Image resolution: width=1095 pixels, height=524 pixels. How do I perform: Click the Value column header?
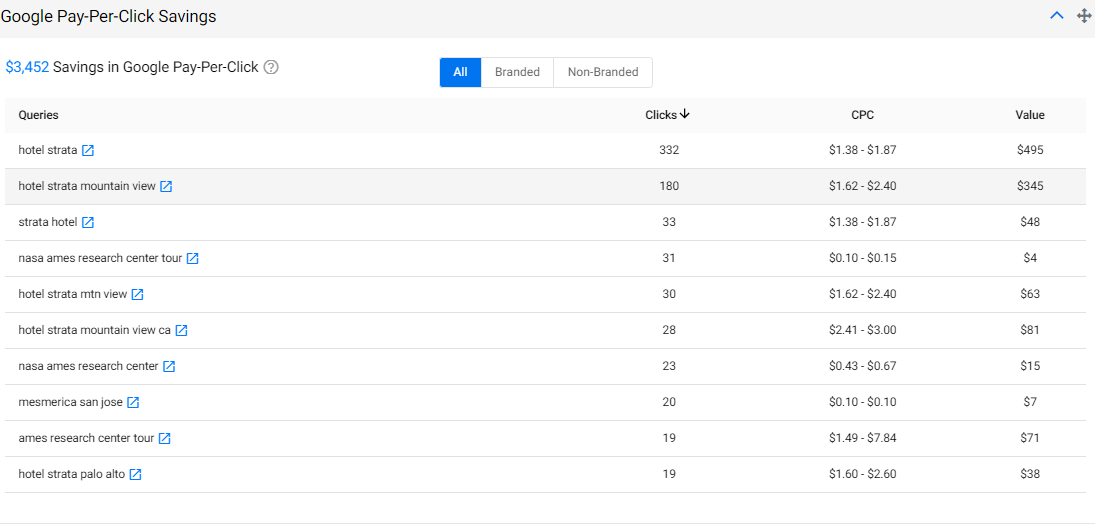tap(1030, 115)
